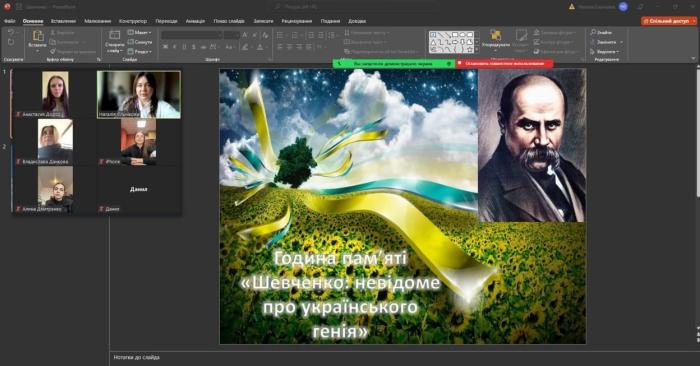
Task: Click the Undo icon in the ribbon
Action: [11, 33]
